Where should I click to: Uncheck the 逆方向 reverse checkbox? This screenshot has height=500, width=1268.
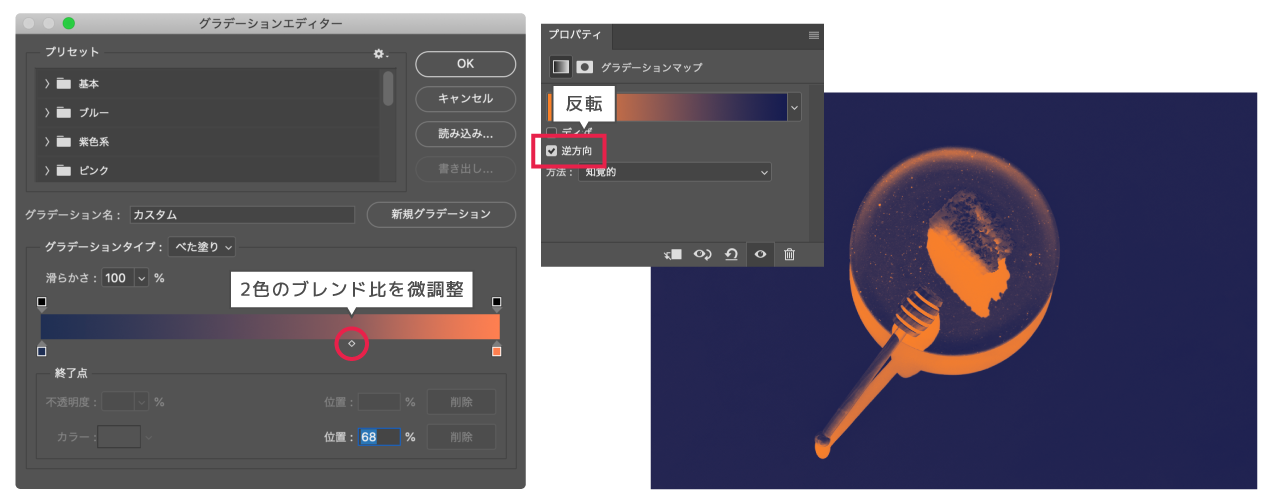552,151
